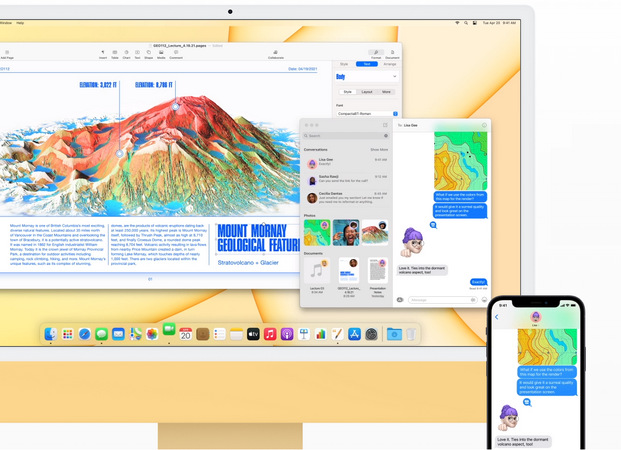
Task: Toggle the Format inspector in Pages
Action: pyautogui.click(x=376, y=54)
